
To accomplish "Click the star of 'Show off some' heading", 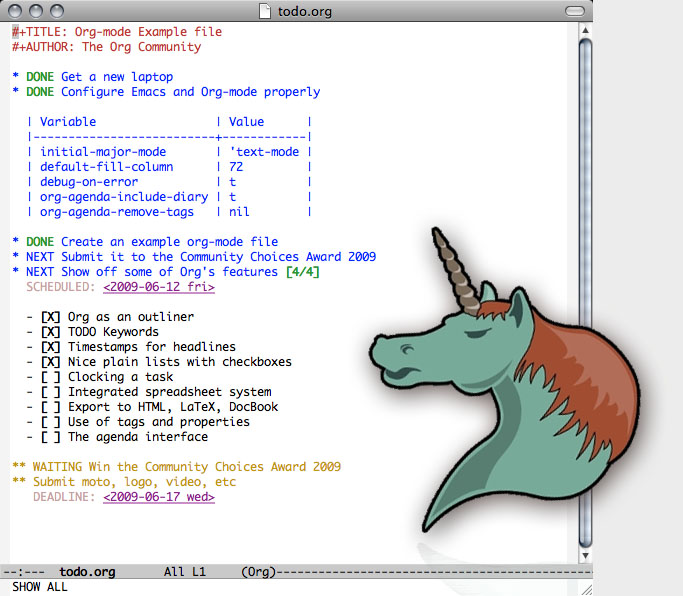I will pos(16,271).
